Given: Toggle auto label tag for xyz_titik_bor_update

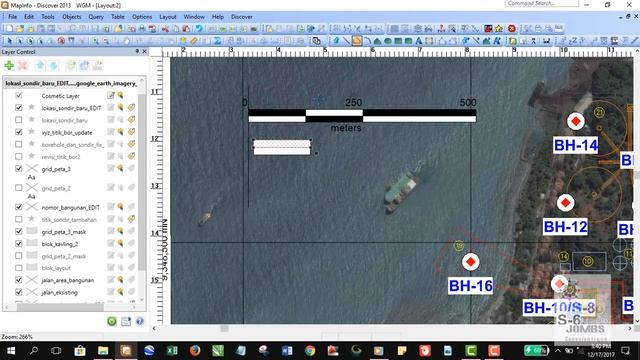Looking at the screenshot, I should click(x=131, y=132).
